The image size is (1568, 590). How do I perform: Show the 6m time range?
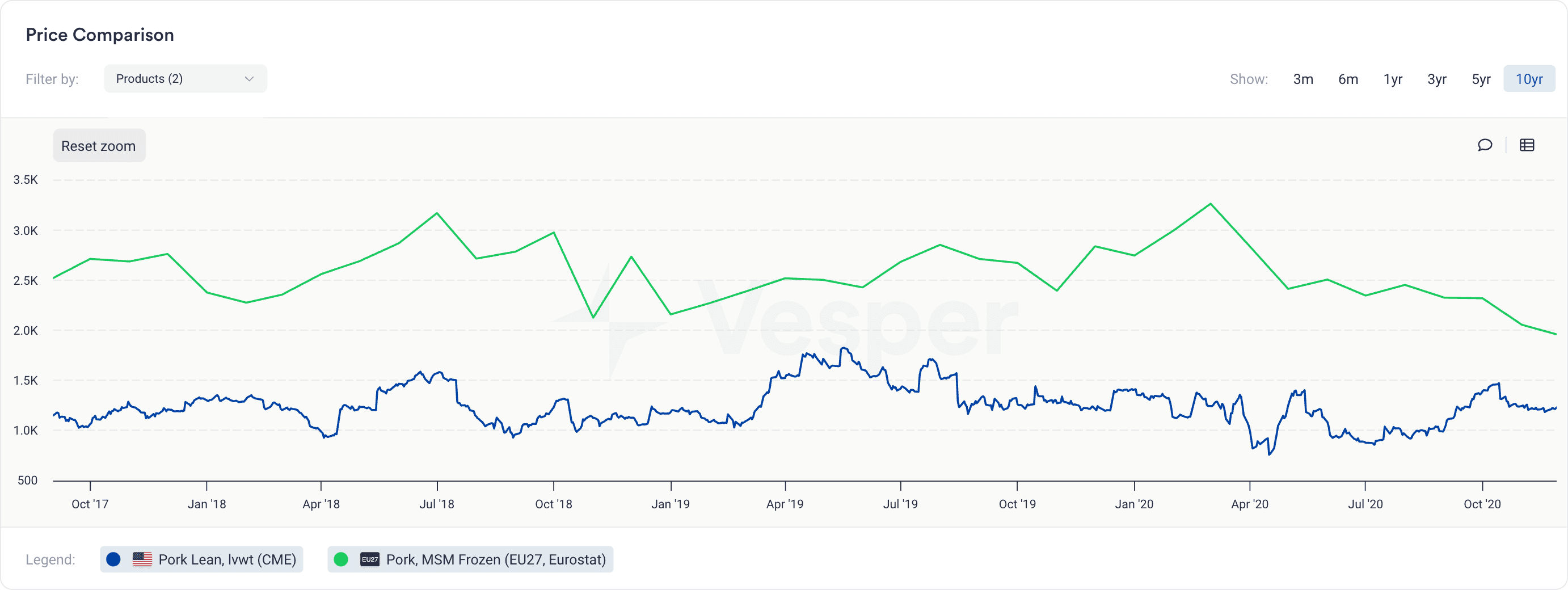tap(1348, 79)
